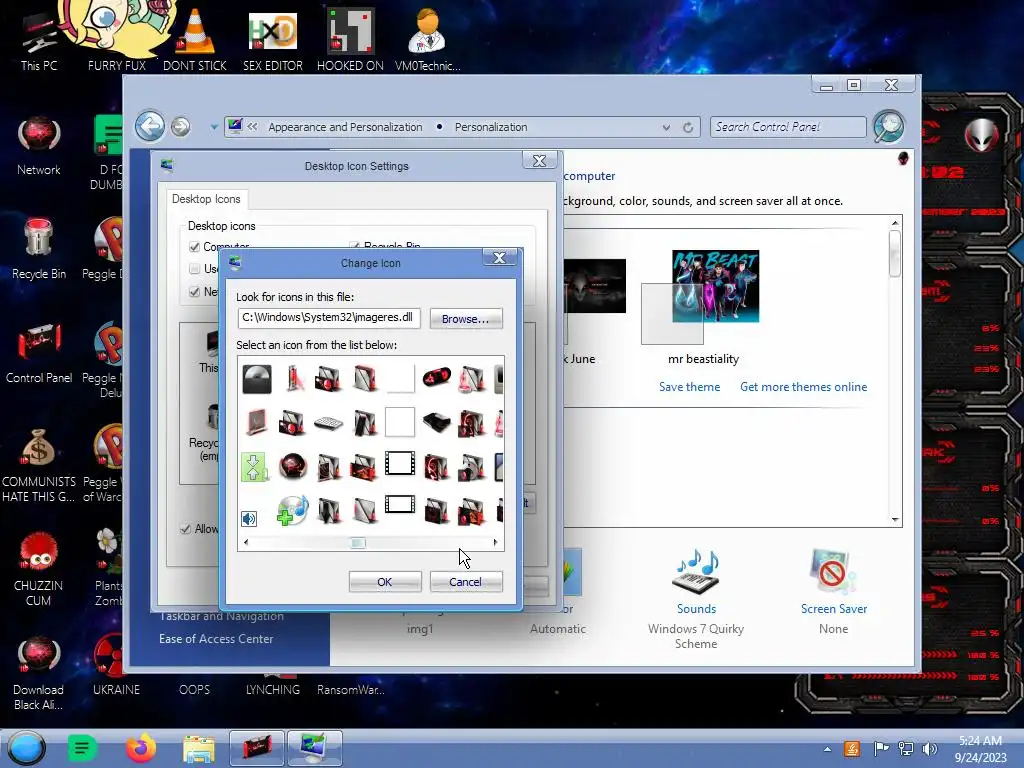
Task: Click Cancel in Change Icon dialog
Action: (466, 581)
